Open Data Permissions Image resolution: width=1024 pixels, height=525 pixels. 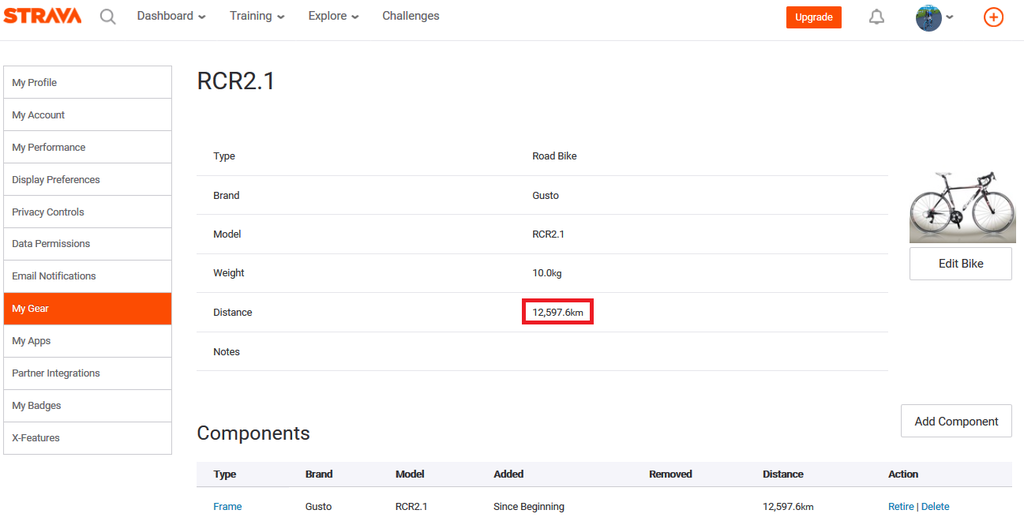[x=88, y=244]
